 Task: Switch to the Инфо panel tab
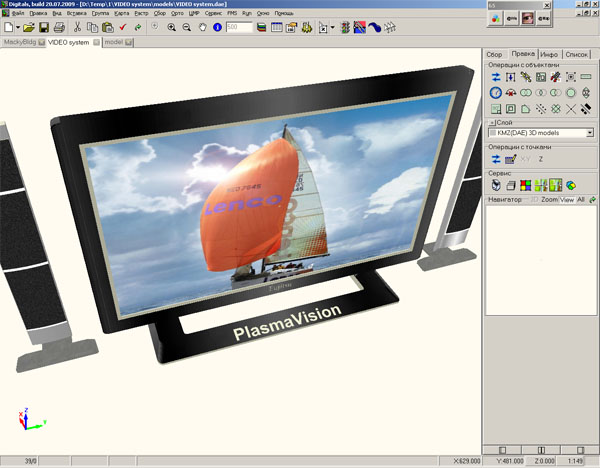(x=549, y=54)
